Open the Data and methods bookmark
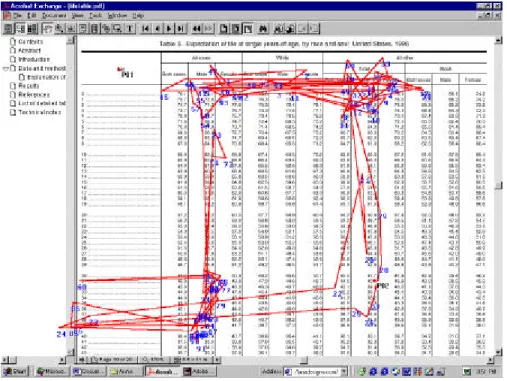This screenshot has width=507, height=381. pyautogui.click(x=42, y=68)
